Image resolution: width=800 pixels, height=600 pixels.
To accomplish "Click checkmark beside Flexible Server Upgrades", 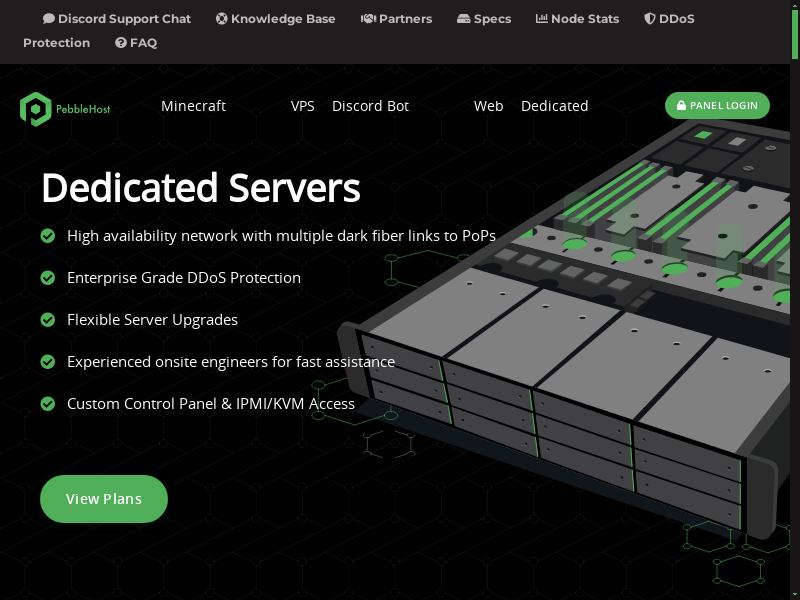I will 47,320.
